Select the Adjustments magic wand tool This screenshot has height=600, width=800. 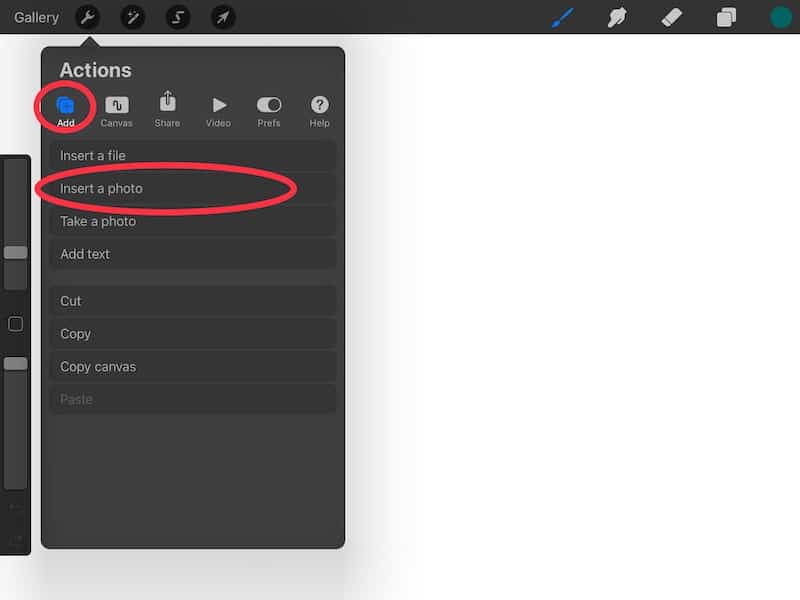[x=132, y=17]
